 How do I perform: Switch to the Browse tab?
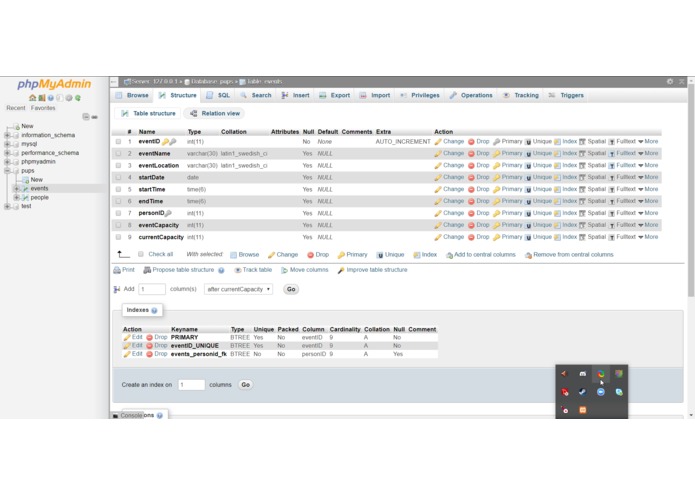point(133,96)
